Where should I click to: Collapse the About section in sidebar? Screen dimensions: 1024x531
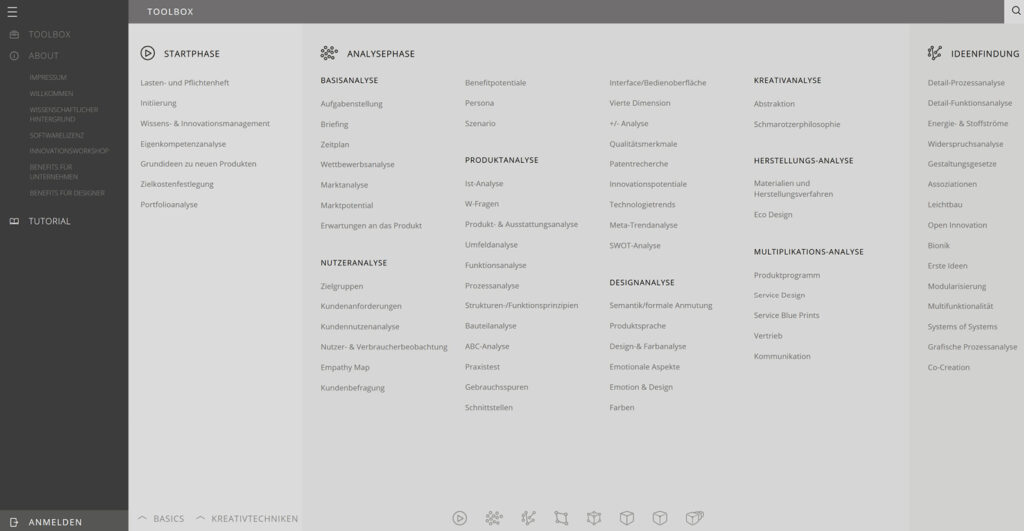click(43, 56)
